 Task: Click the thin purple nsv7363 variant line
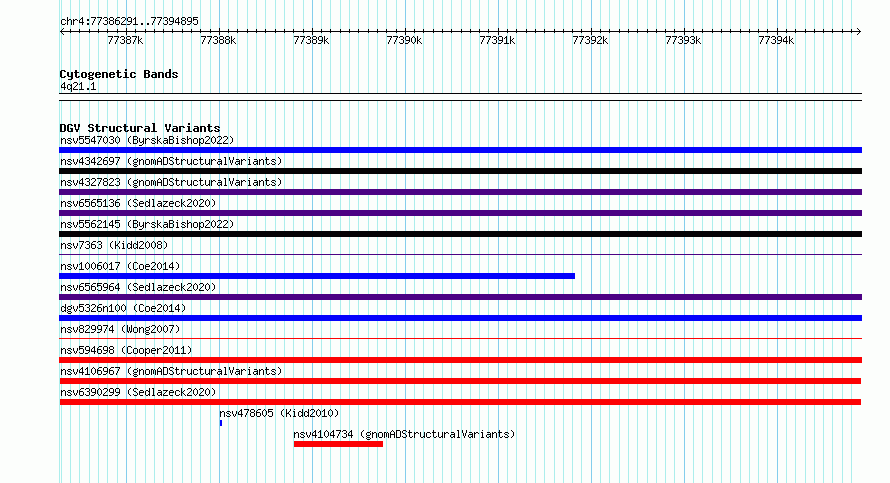pos(460,254)
